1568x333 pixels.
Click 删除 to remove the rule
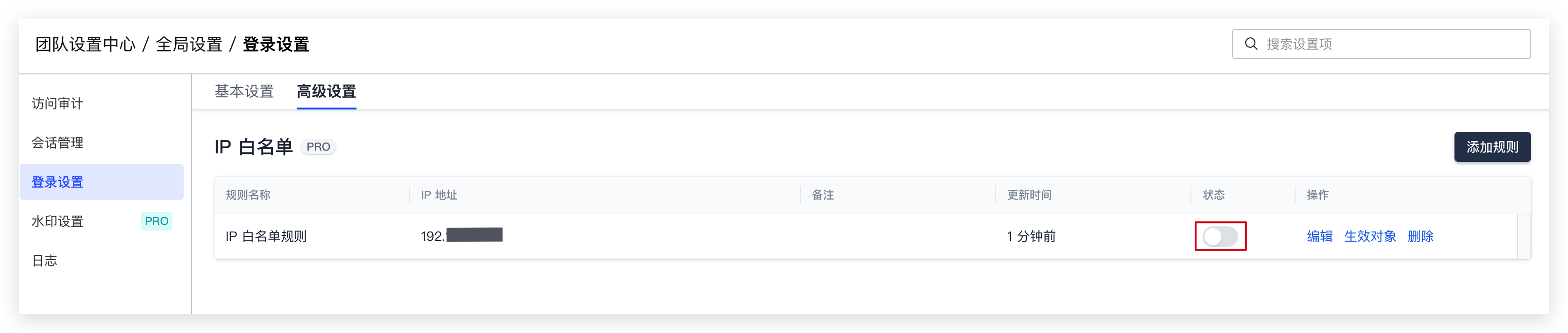[1420, 236]
